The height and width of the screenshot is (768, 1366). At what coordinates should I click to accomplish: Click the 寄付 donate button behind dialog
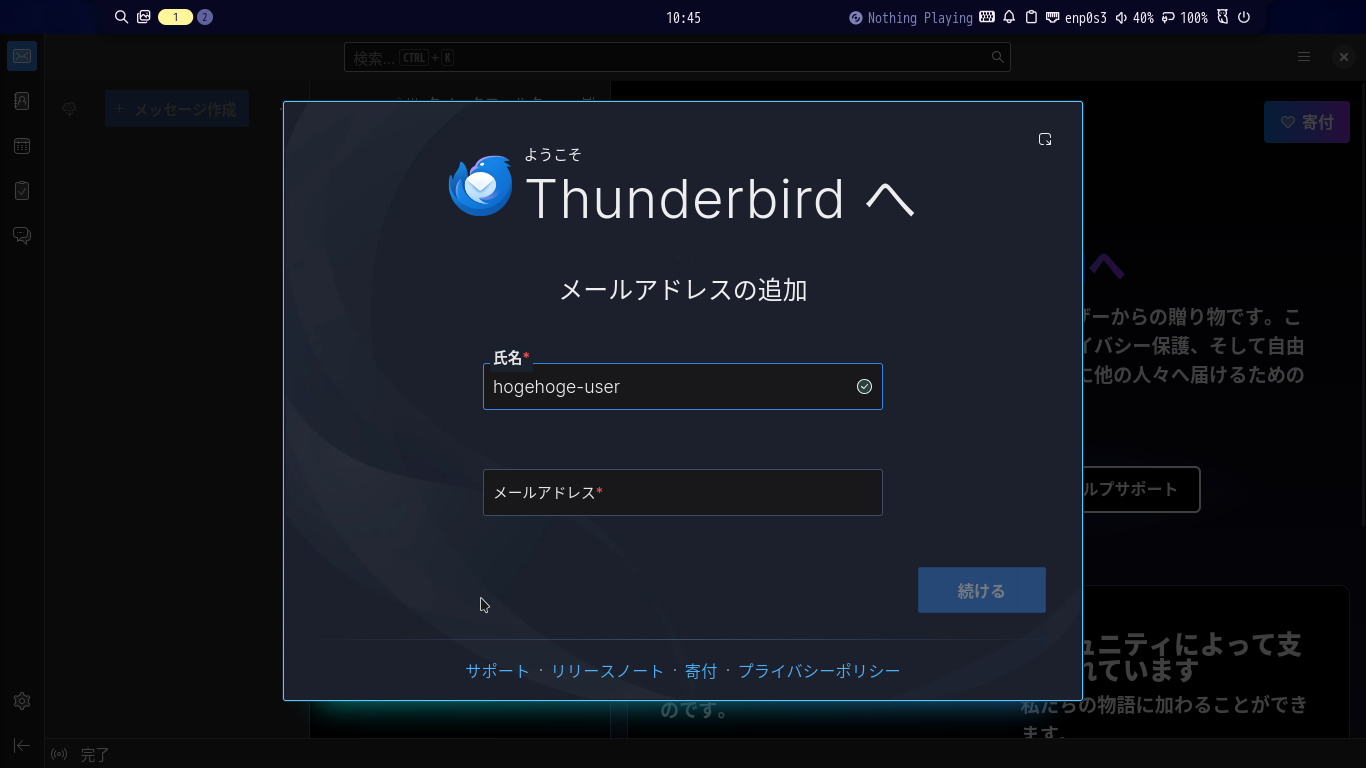pos(1307,122)
